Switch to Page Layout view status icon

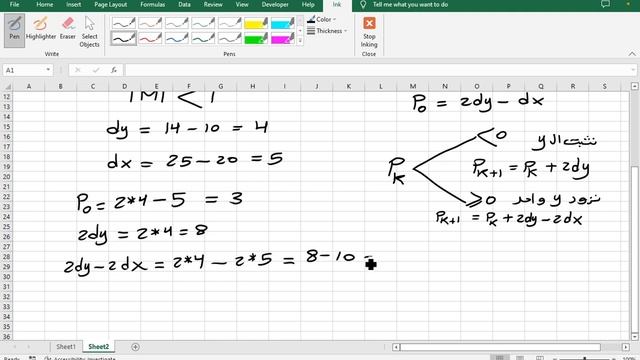[520, 358]
